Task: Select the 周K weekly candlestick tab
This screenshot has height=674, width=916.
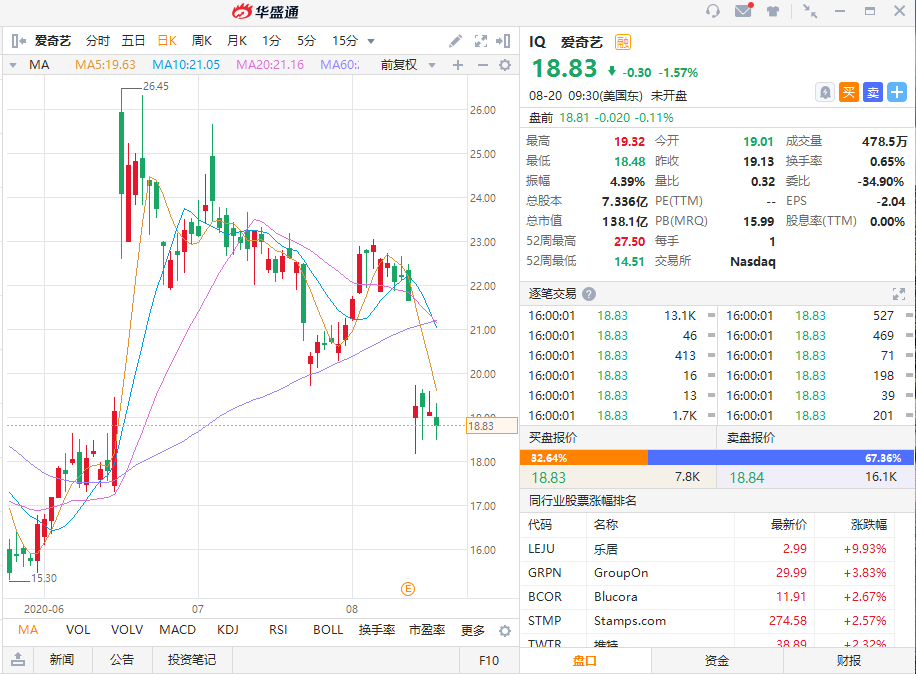Action: [x=202, y=41]
